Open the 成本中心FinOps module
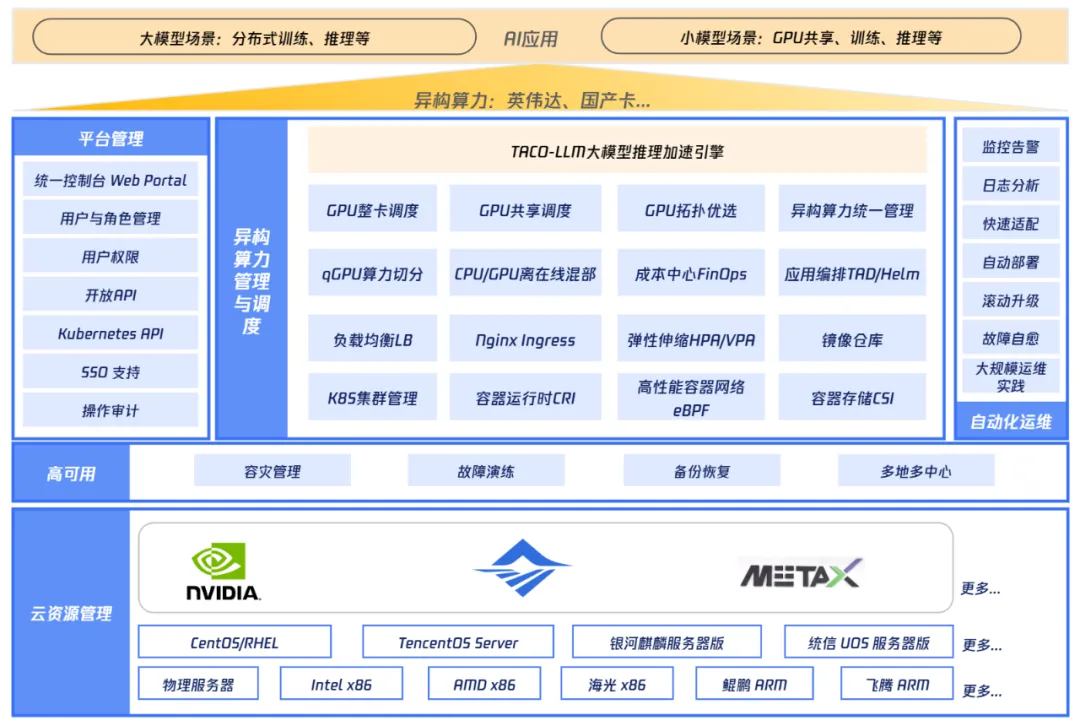Viewport: 1080px width, 726px height. [689, 274]
